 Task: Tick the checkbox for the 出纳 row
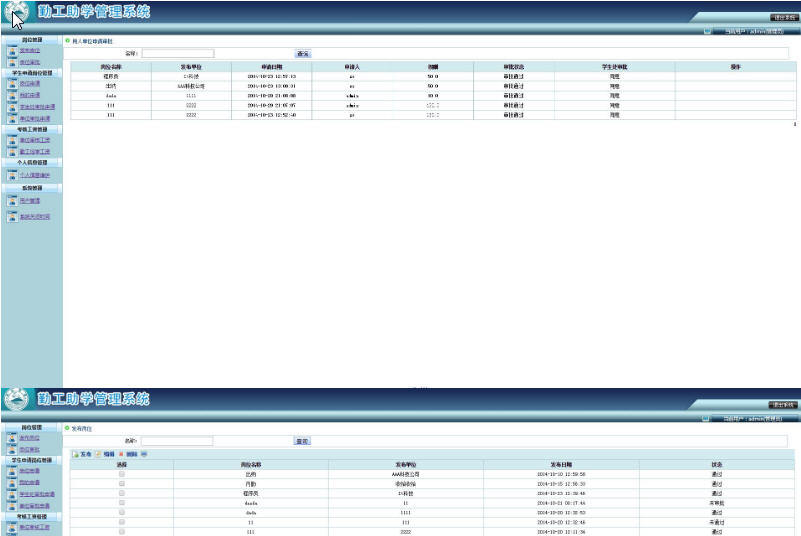pos(122,474)
